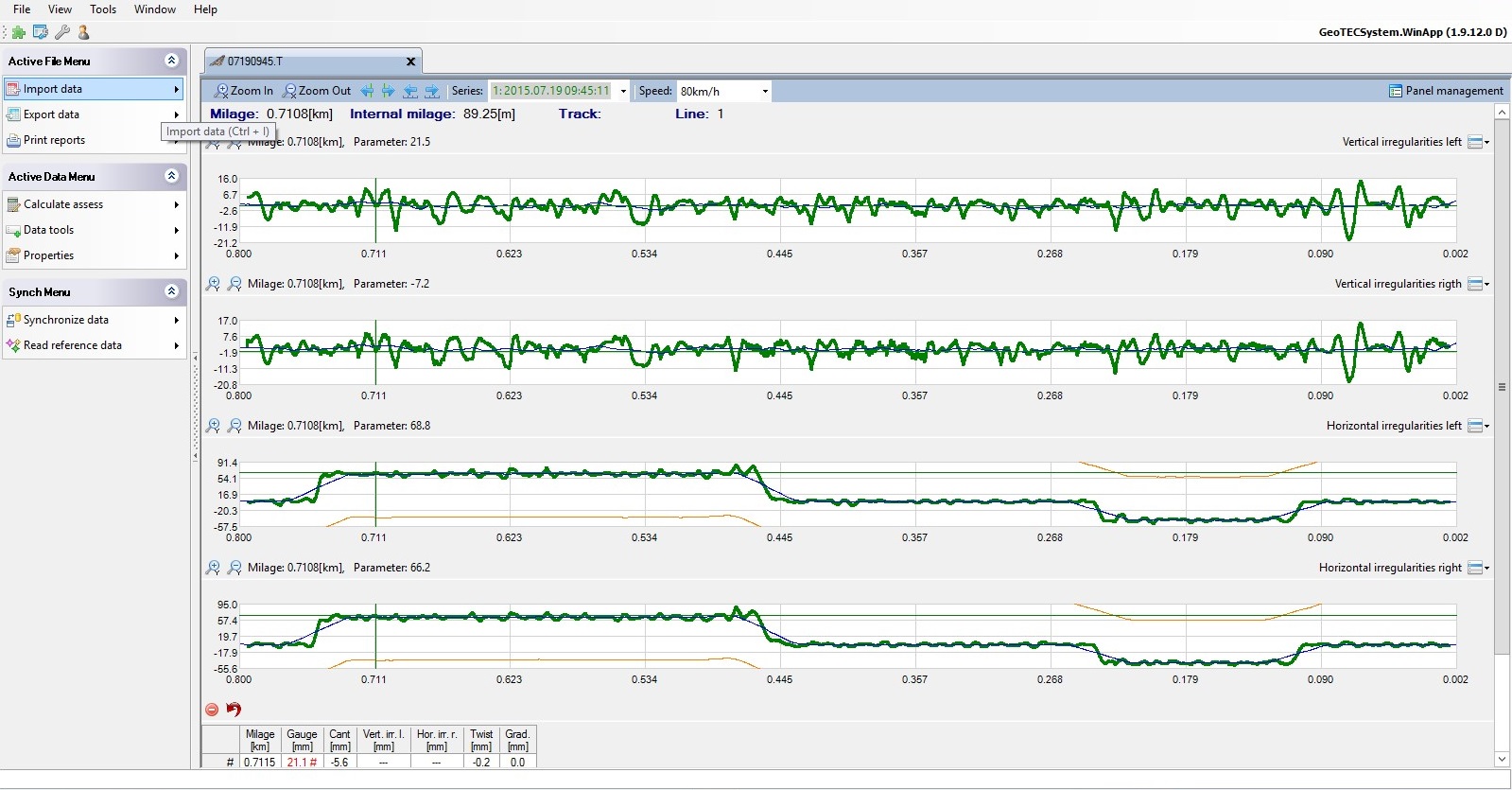Viewport: 1512px width, 790px height.
Task: Click the Panel management button label
Action: [1454, 91]
